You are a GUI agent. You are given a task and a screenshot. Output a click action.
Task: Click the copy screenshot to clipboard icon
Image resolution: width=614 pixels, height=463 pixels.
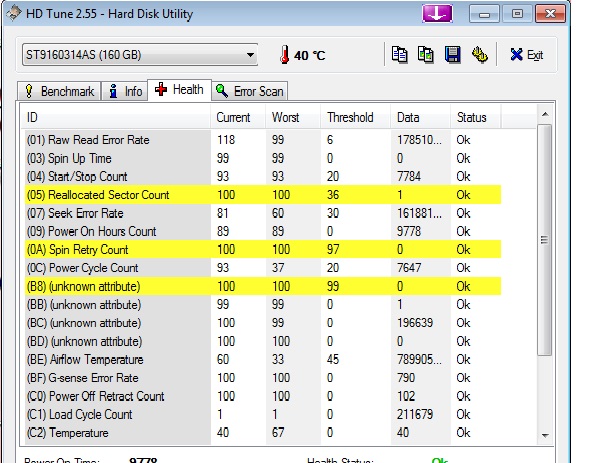tap(426, 55)
